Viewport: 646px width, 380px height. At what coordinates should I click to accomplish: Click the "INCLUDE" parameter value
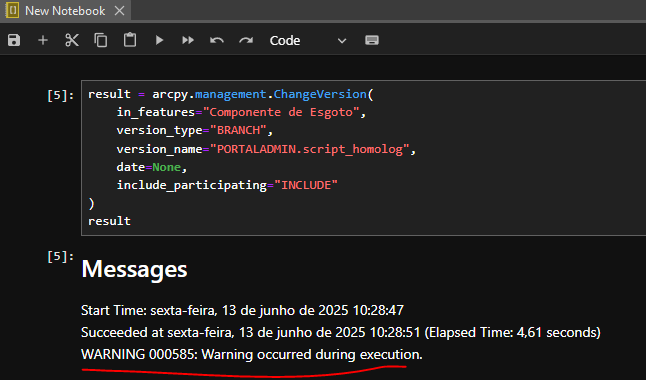coord(306,185)
